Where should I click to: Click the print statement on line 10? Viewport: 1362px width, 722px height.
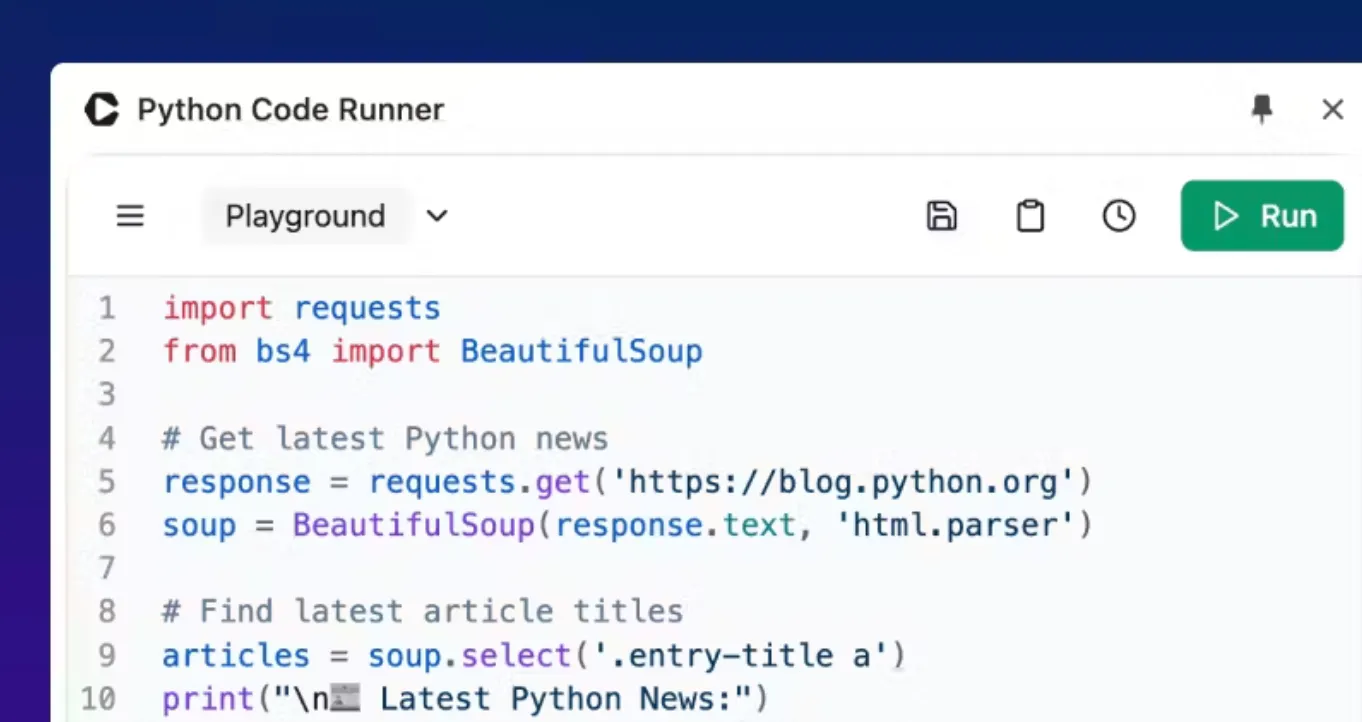coord(465,698)
